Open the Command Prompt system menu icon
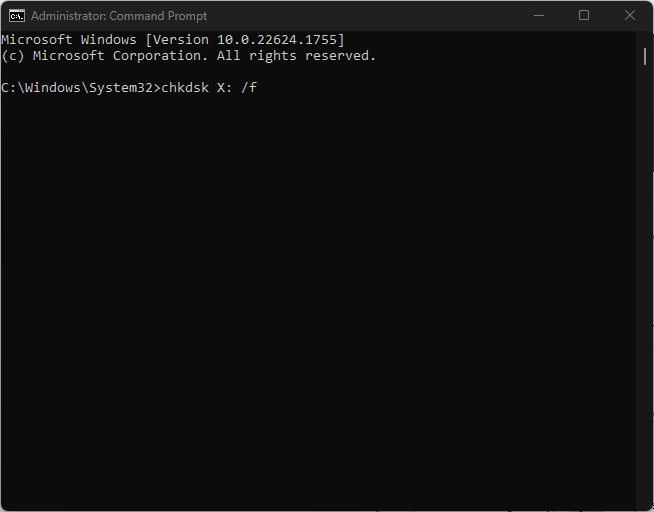654x512 pixels. 17,16
